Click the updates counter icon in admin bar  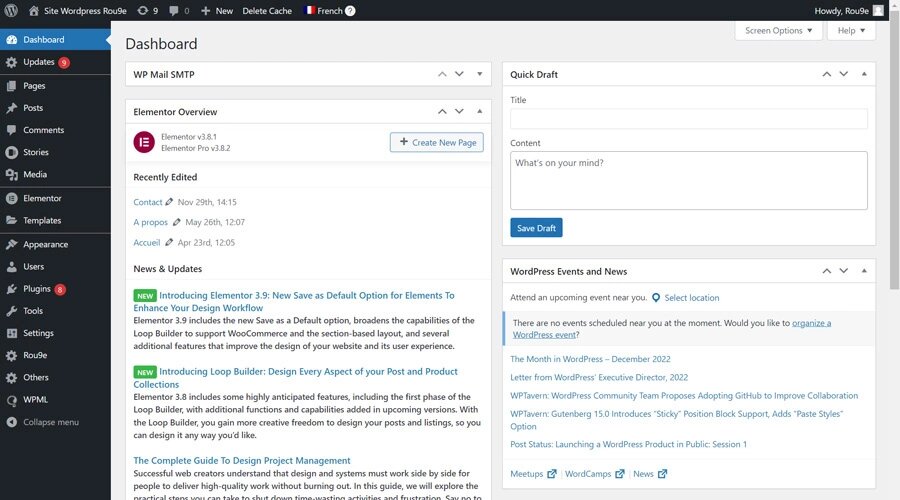142,10
